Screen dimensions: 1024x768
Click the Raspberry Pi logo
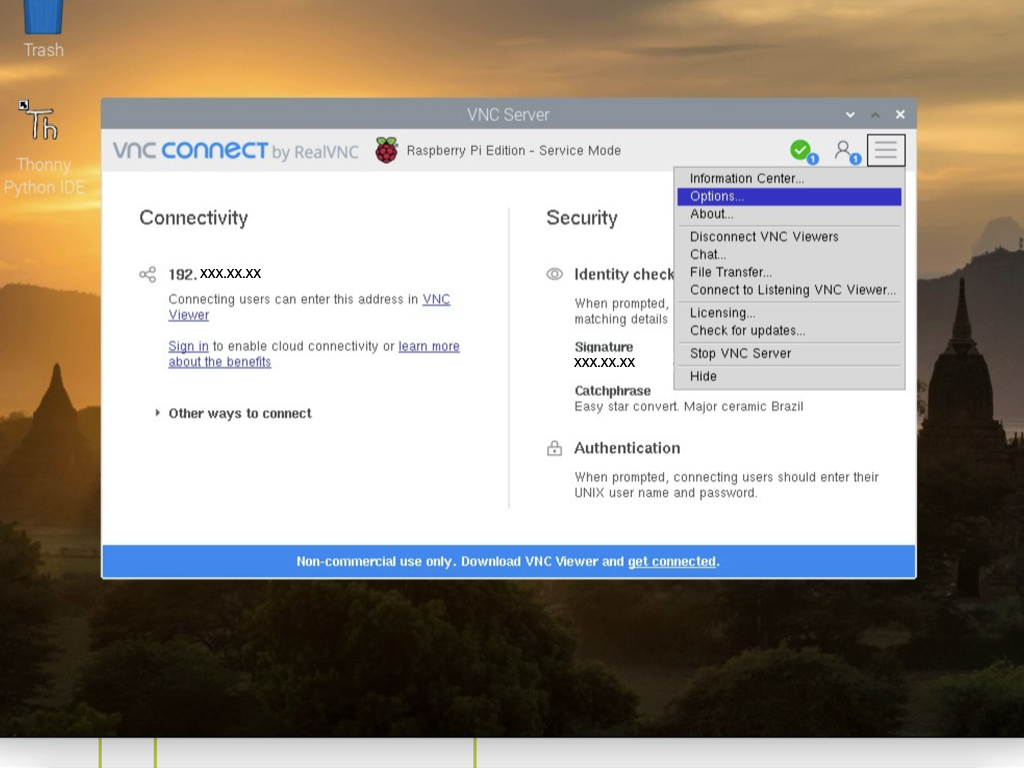(x=386, y=150)
